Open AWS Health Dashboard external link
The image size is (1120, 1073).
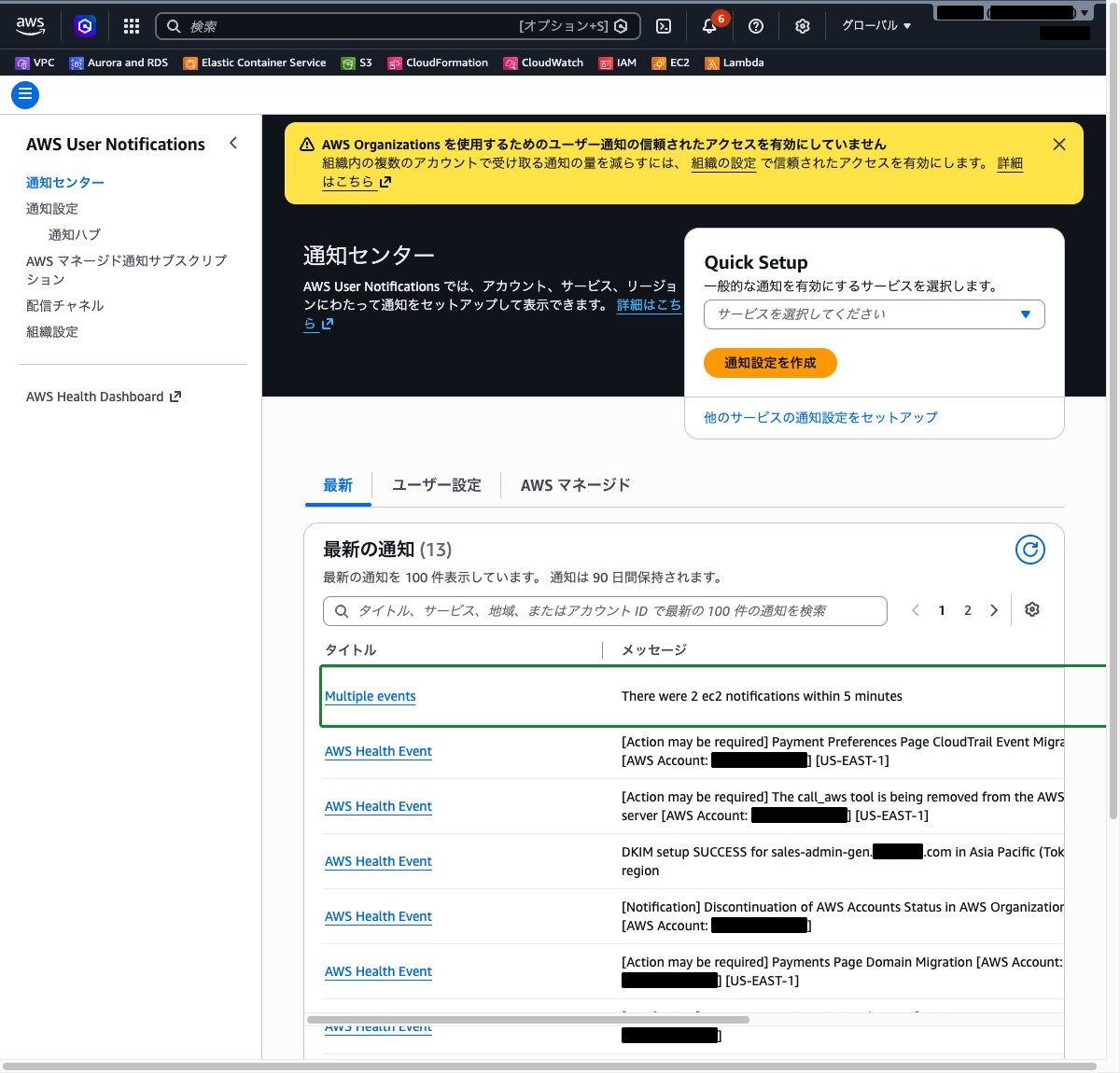[x=104, y=397]
